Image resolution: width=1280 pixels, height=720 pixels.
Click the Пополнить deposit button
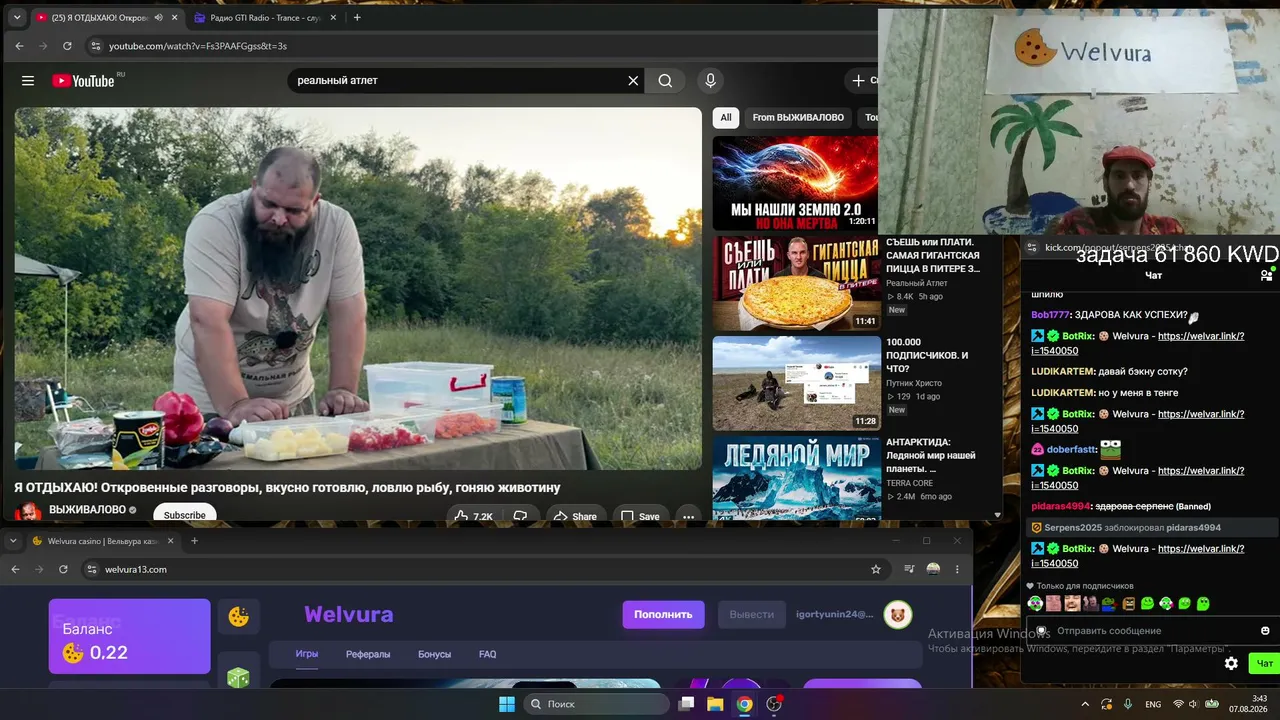click(663, 614)
